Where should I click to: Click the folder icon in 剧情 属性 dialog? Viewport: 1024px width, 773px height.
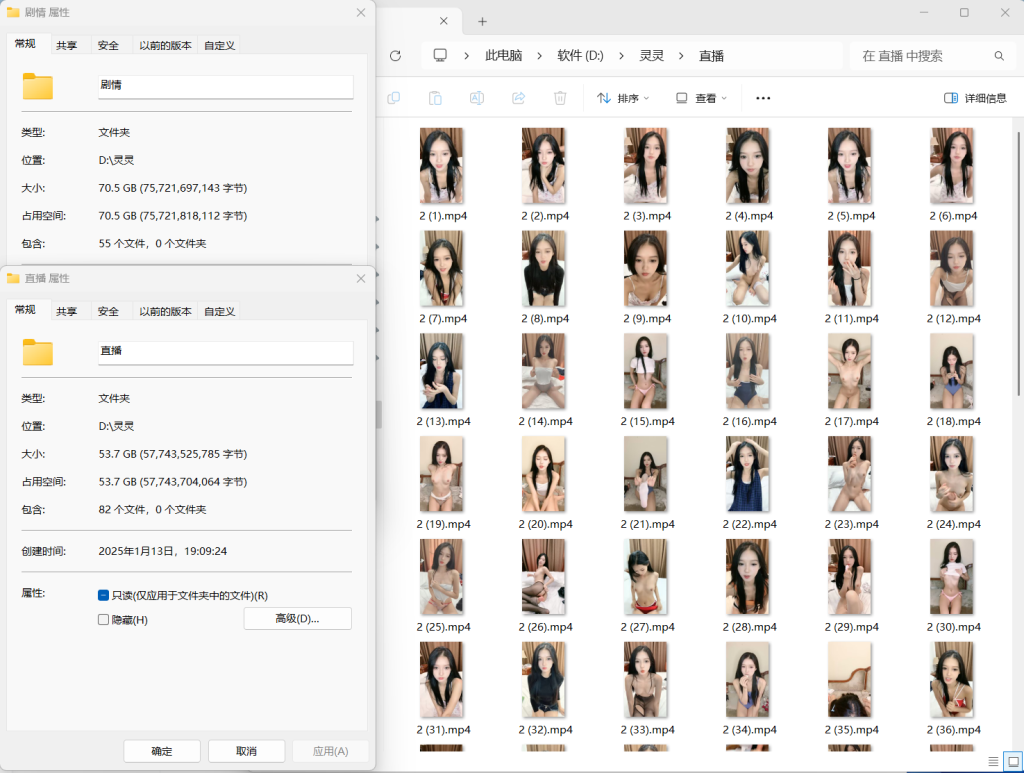(38, 86)
